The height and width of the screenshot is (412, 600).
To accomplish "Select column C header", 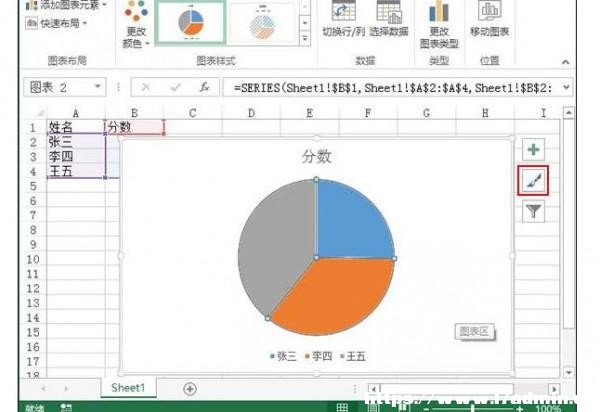I will tap(193, 113).
